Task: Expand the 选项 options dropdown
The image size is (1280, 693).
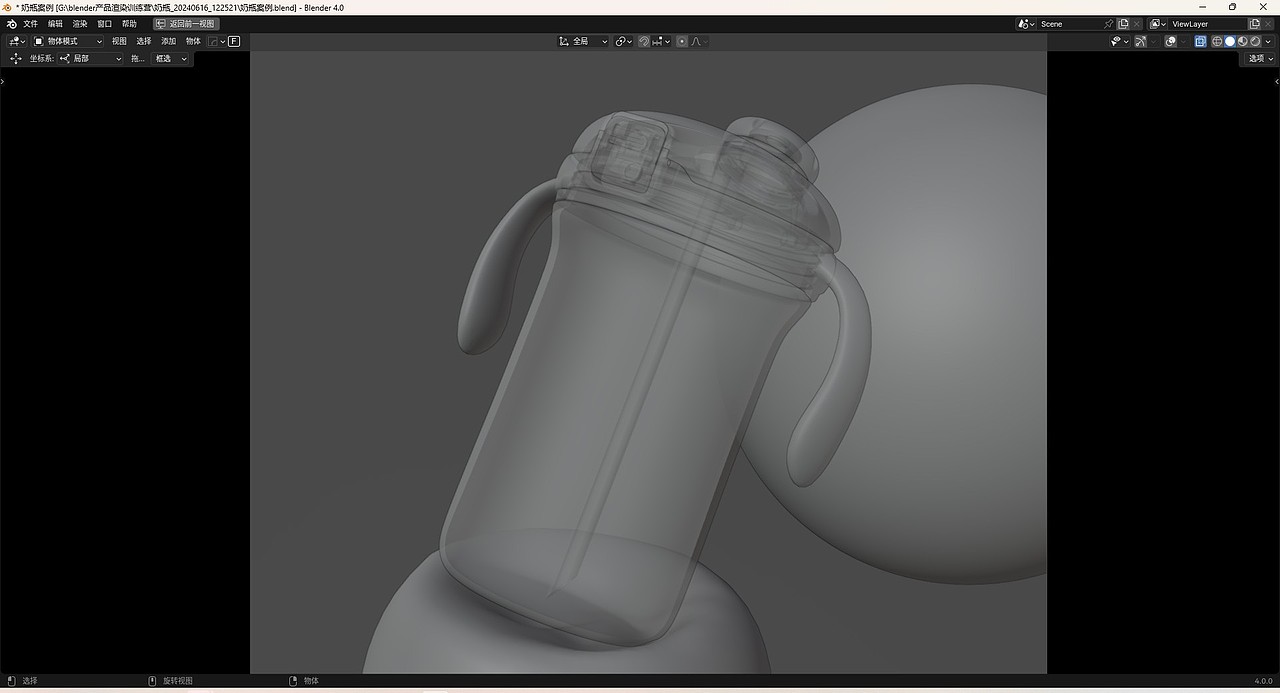Action: pyautogui.click(x=1260, y=59)
